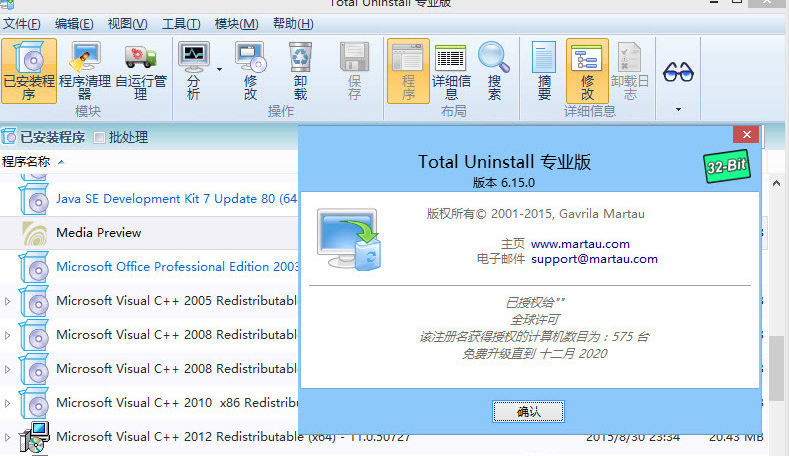Click the Visual C++ 2010 x86 disc icon
The height and width of the screenshot is (456, 789).
[34, 403]
